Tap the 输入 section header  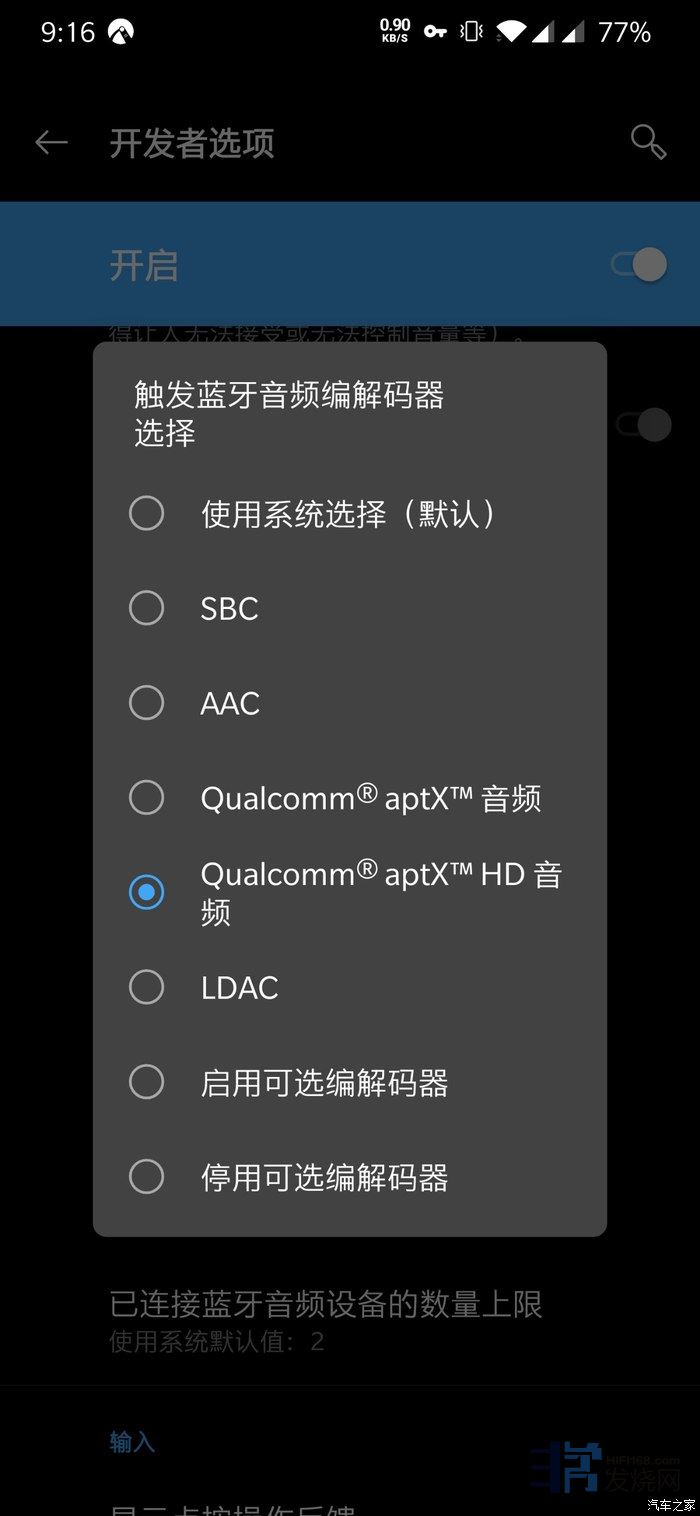click(132, 1442)
